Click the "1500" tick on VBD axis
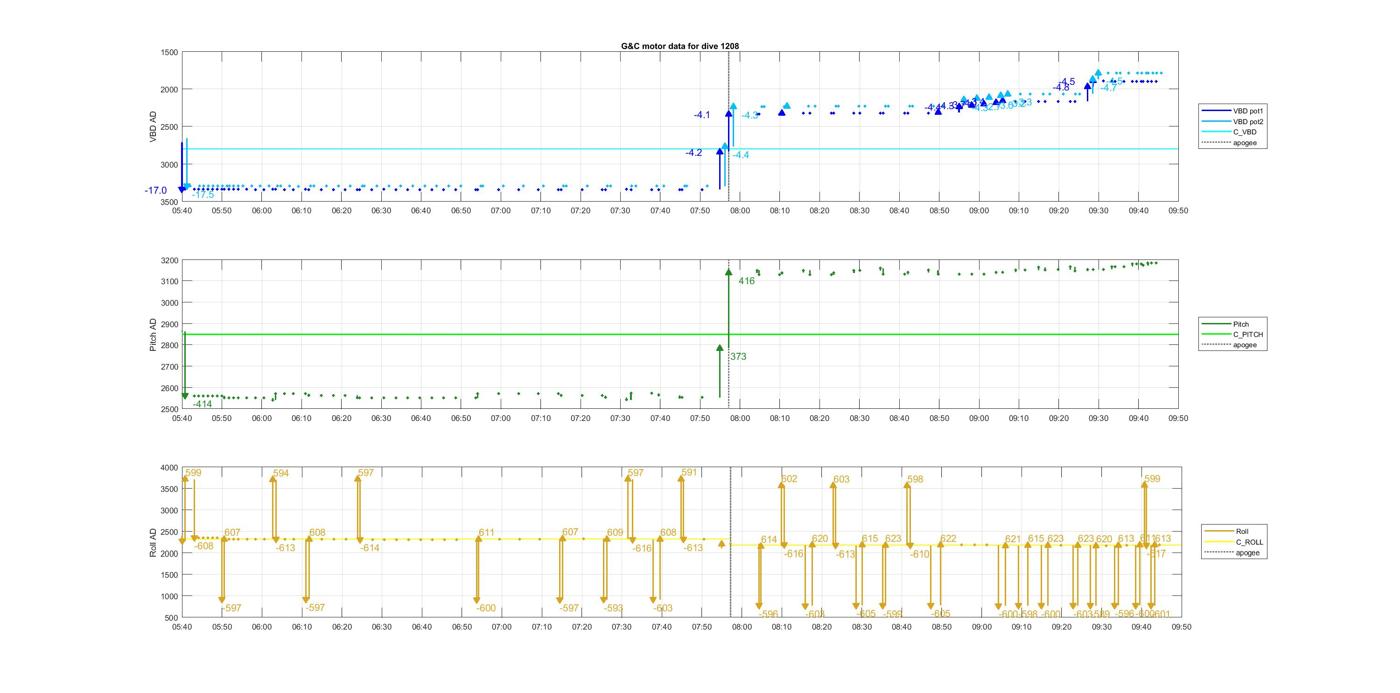This screenshot has height=693, width=1400. [x=169, y=52]
